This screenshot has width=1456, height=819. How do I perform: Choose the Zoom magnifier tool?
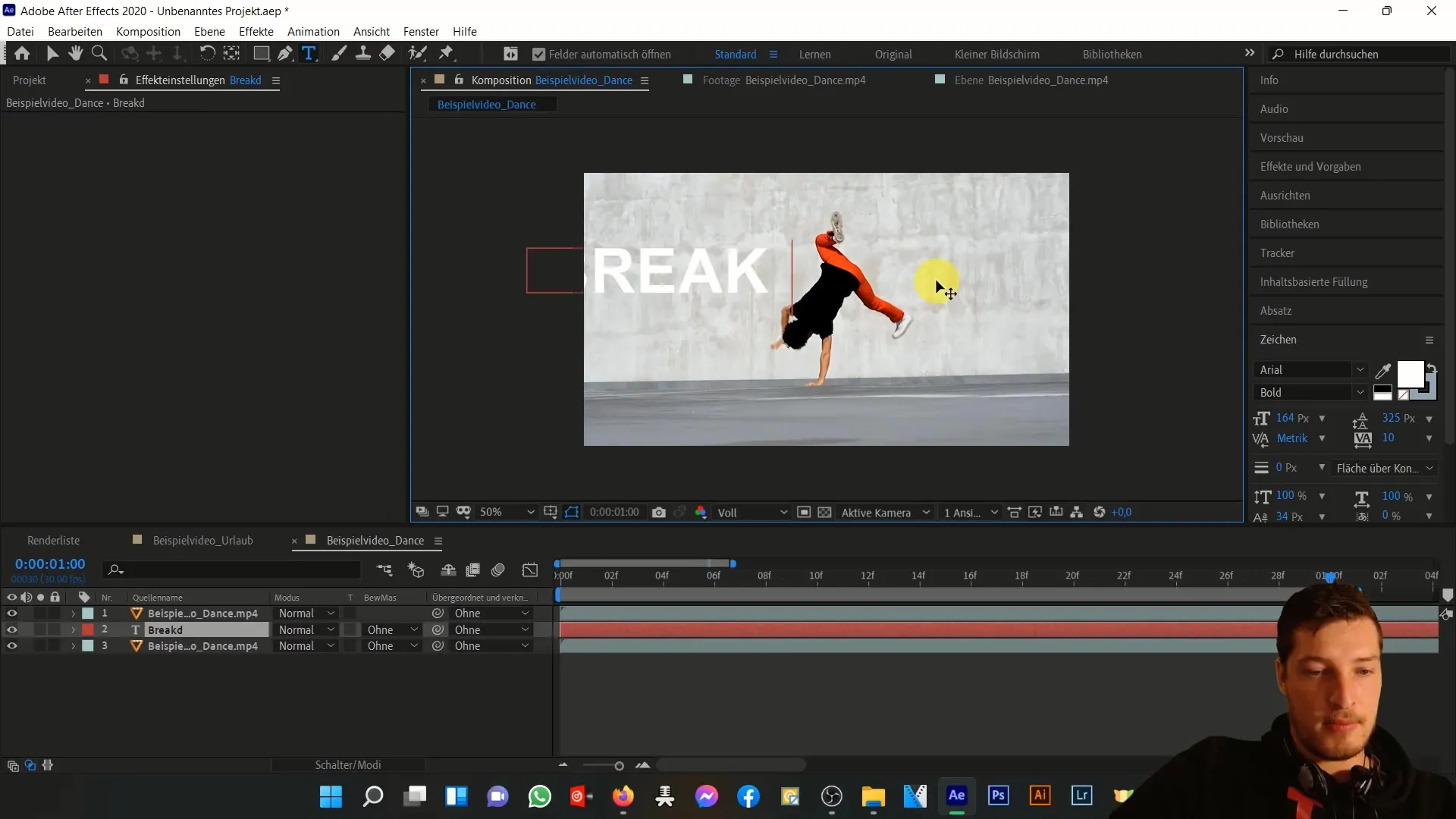[x=99, y=54]
